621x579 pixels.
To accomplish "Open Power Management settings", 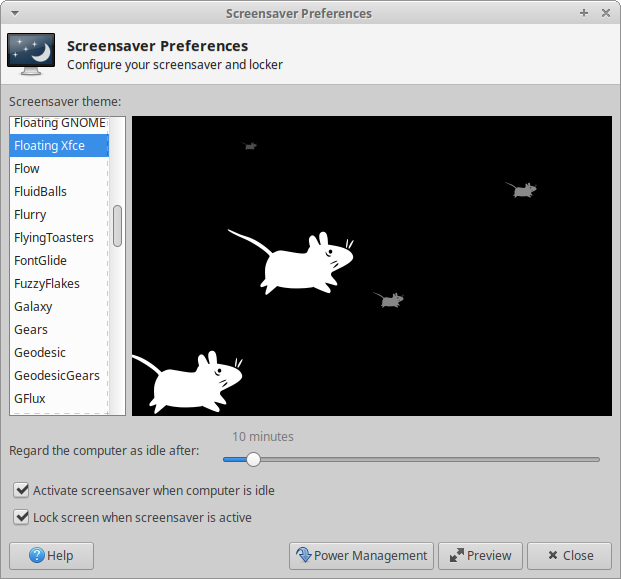I will (361, 556).
